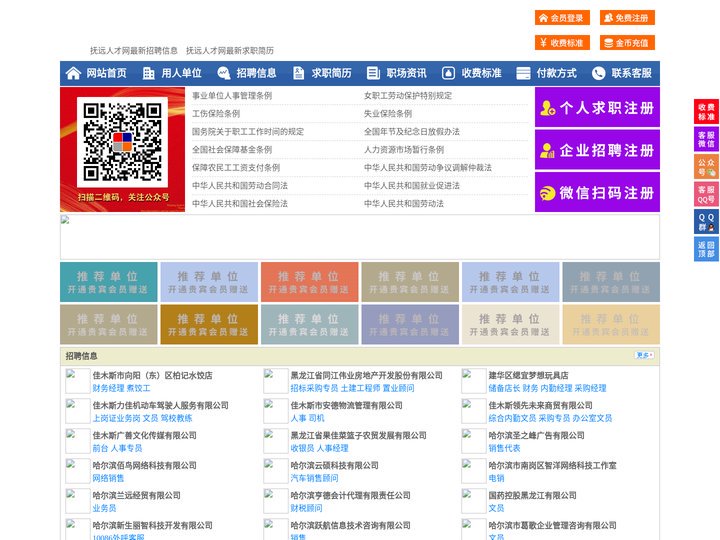
Task: Open 失业保险条例 article
Action: (388, 113)
